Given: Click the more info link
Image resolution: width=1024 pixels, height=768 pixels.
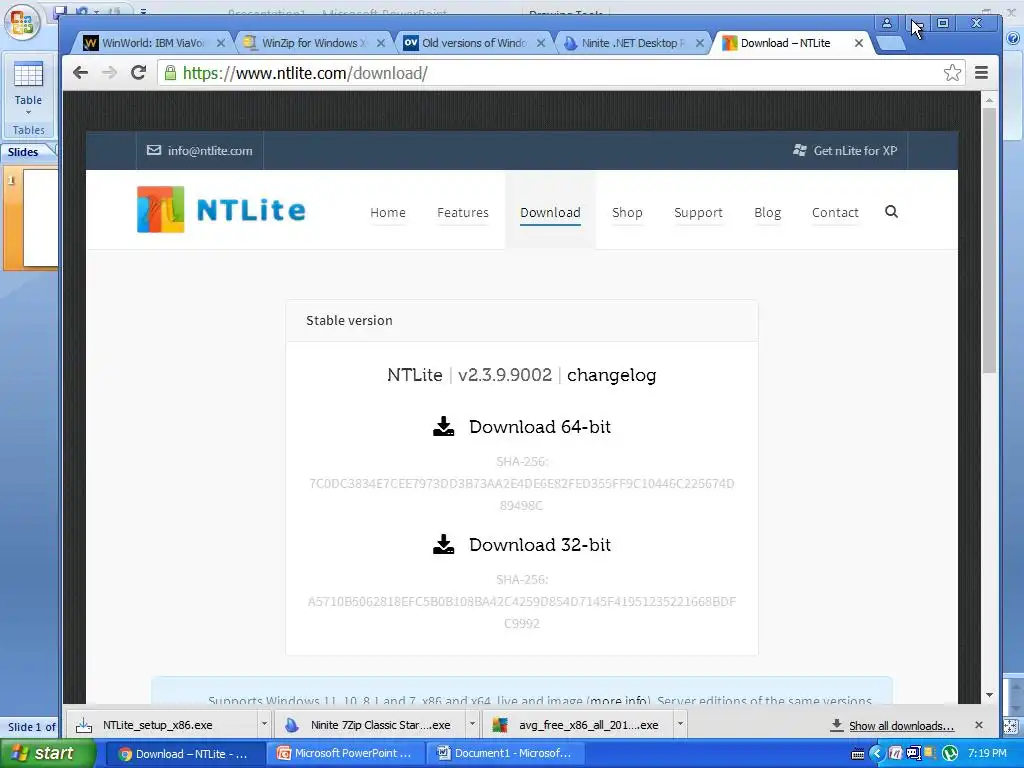Looking at the screenshot, I should [619, 700].
